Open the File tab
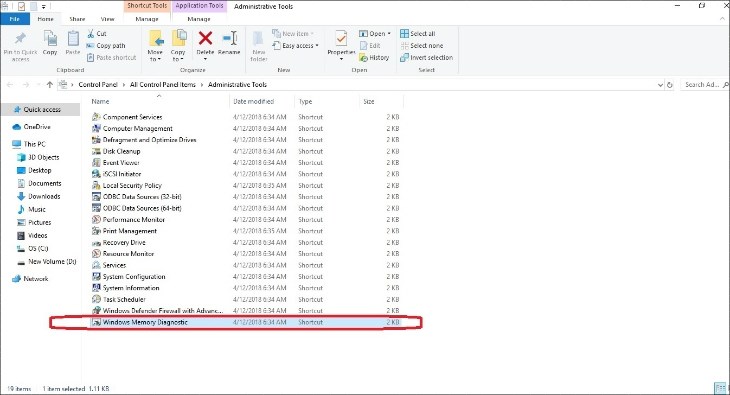The image size is (730, 395). tap(15, 19)
